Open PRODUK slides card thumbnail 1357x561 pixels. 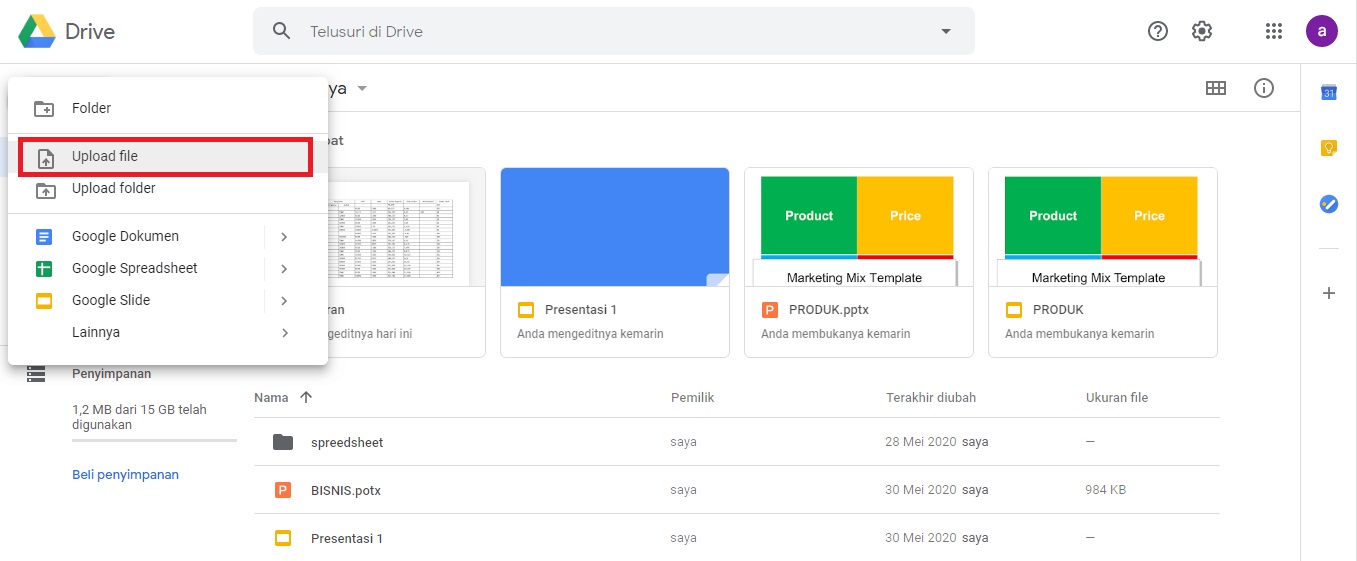point(1103,227)
